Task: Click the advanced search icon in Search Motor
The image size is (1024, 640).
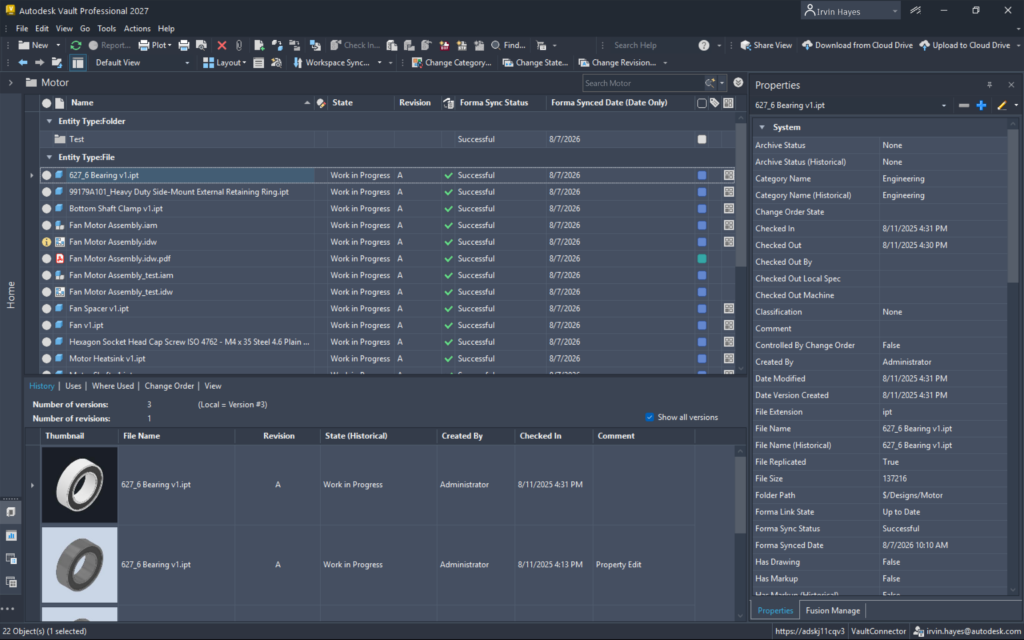Action: (x=710, y=83)
